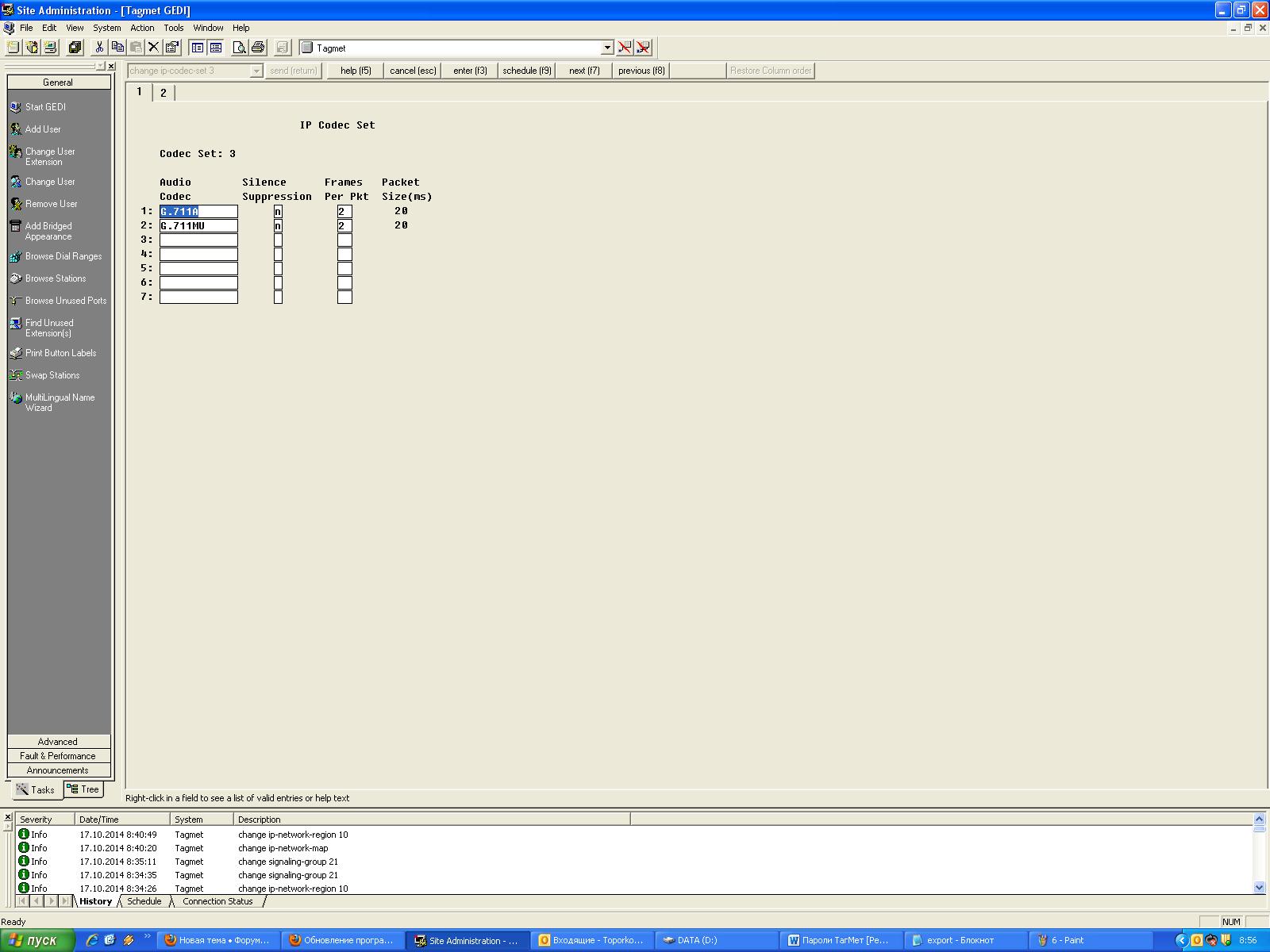Click the first disconnect icon beside Tagmet
Screen dimensions: 1270x952
coord(625,48)
